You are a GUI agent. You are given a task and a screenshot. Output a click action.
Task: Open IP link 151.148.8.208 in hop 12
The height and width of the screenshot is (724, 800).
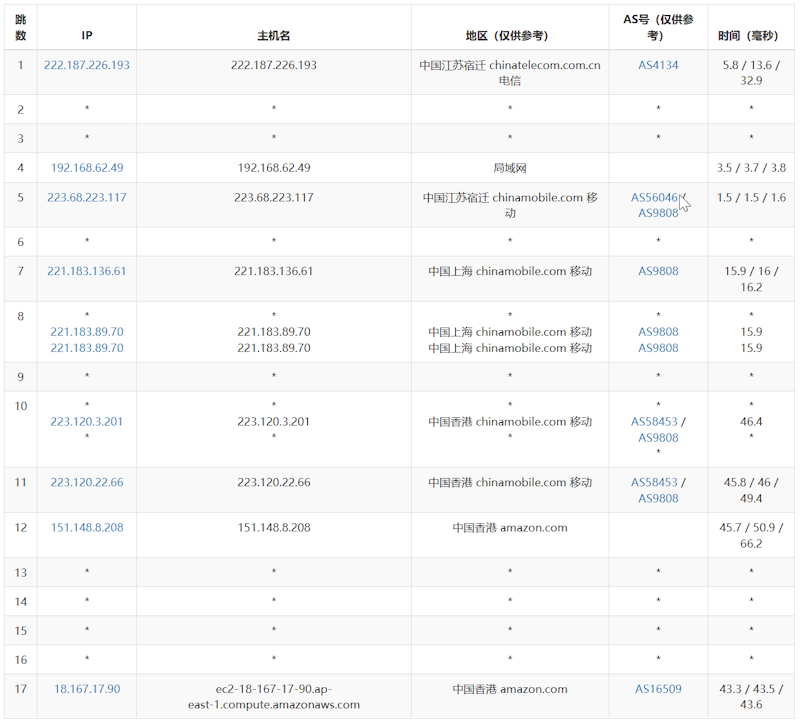[87, 527]
